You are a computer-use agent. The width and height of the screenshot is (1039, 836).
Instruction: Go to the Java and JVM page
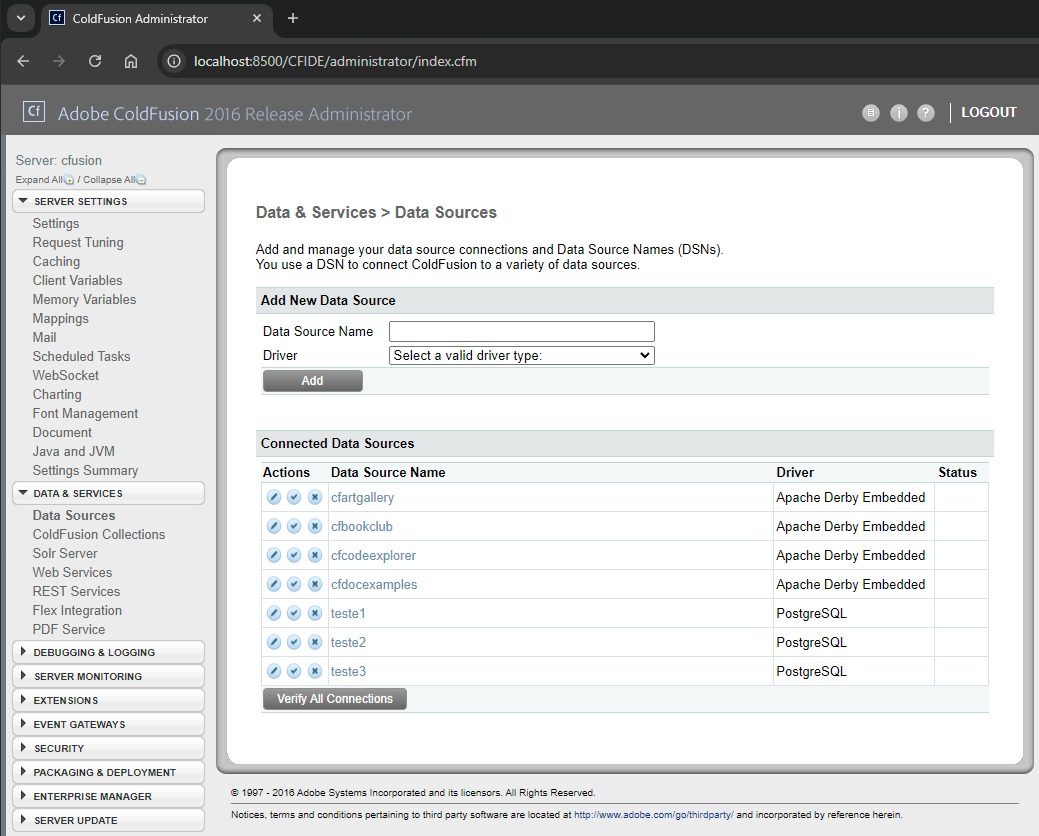tap(73, 451)
